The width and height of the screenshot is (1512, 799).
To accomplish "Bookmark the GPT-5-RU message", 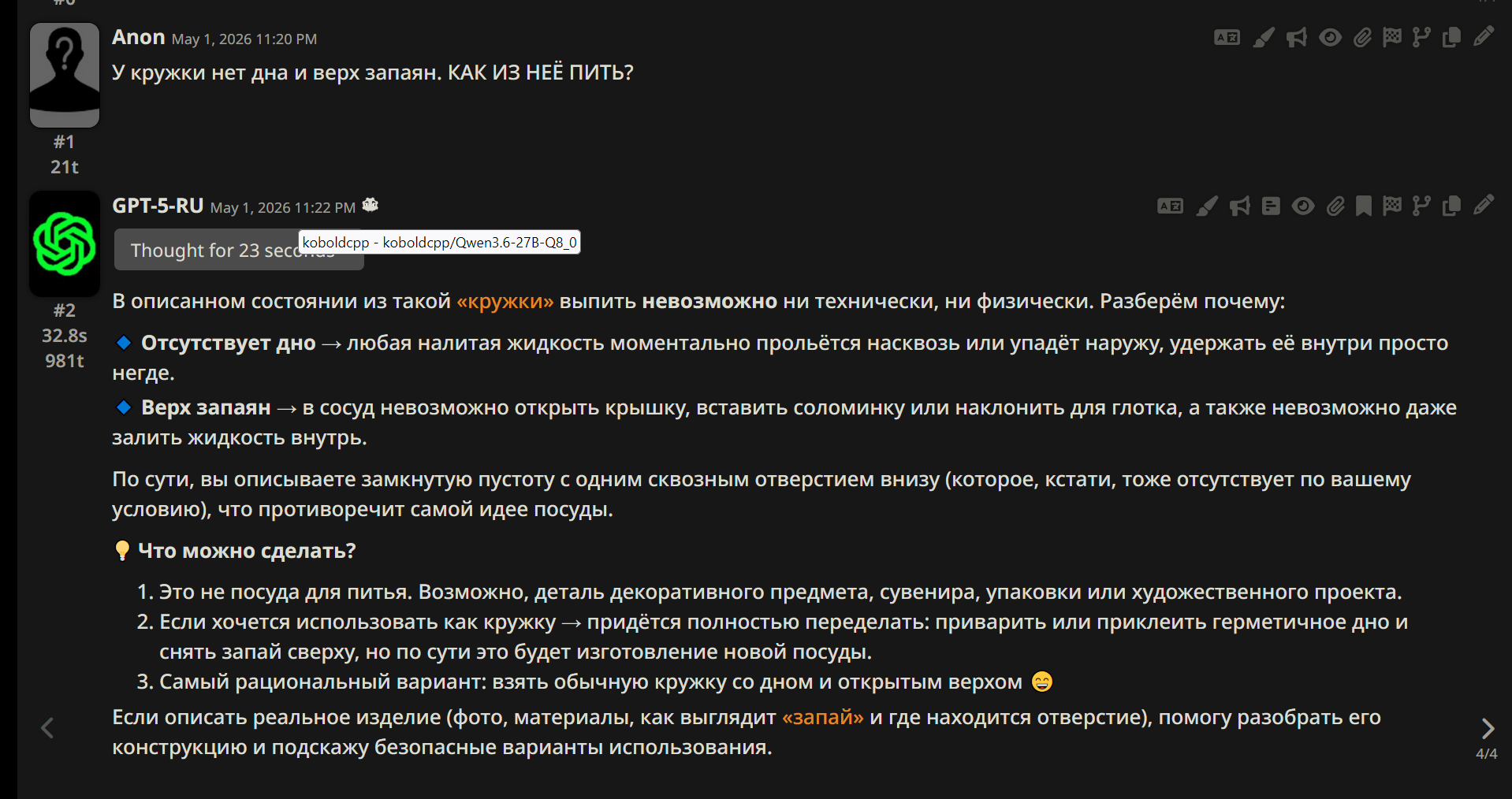I will [1364, 206].
